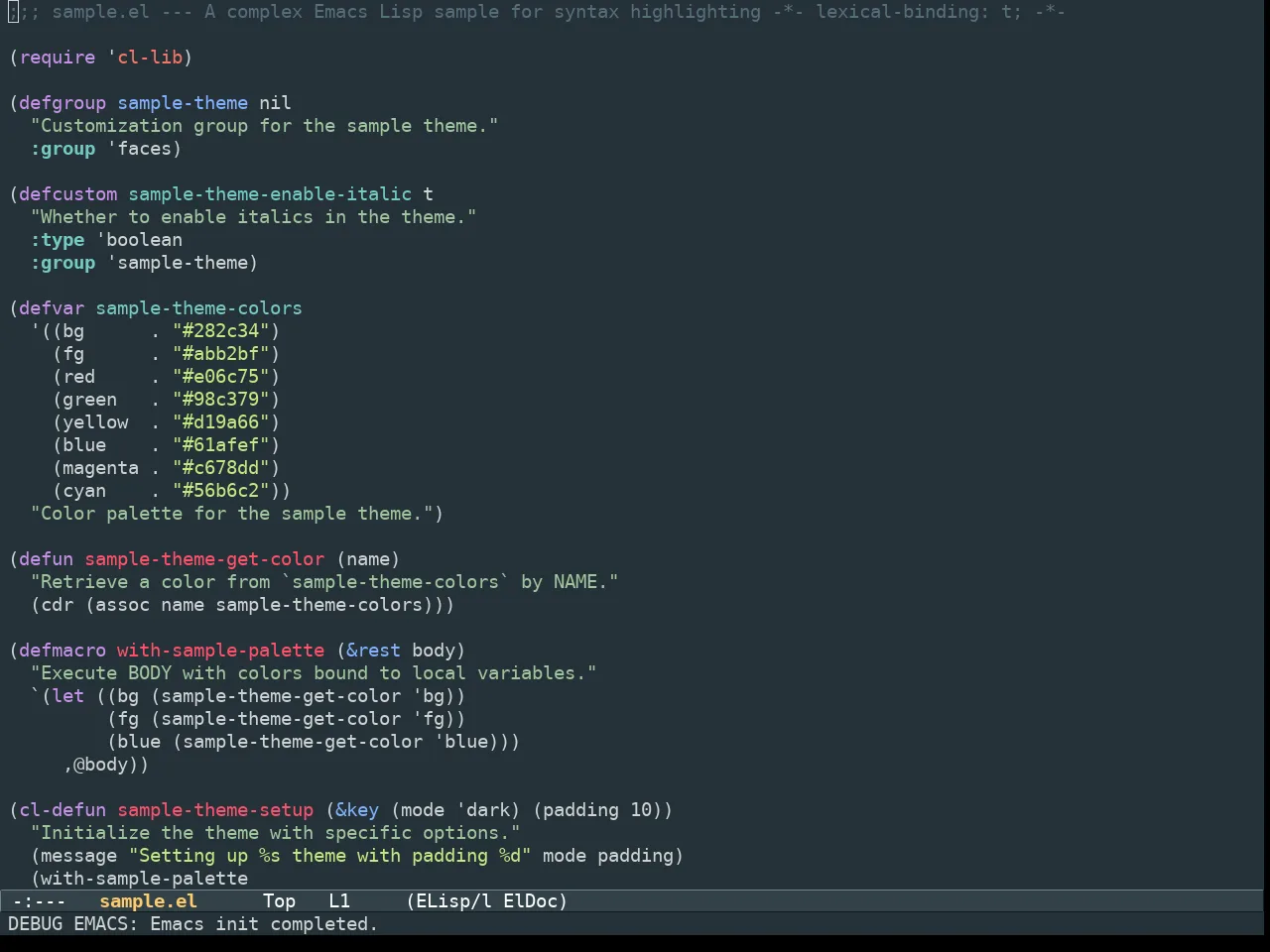Click the "Setting up %s theme with padding %d" string

pyautogui.click(x=329, y=856)
